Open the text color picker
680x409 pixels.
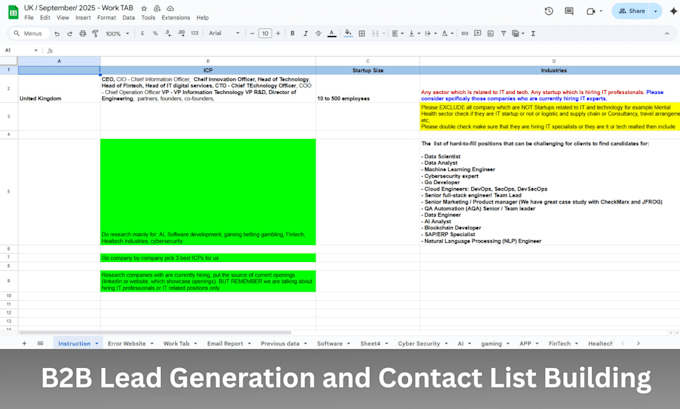click(x=332, y=33)
